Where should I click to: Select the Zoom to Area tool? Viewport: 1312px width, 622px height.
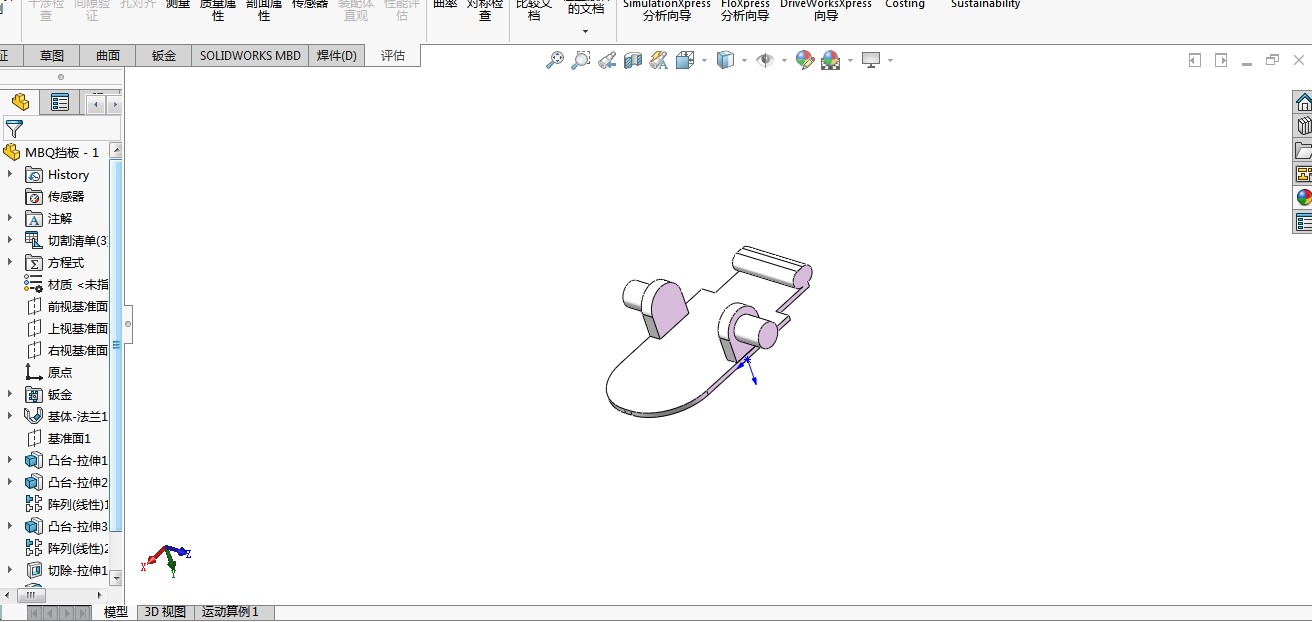(x=580, y=61)
